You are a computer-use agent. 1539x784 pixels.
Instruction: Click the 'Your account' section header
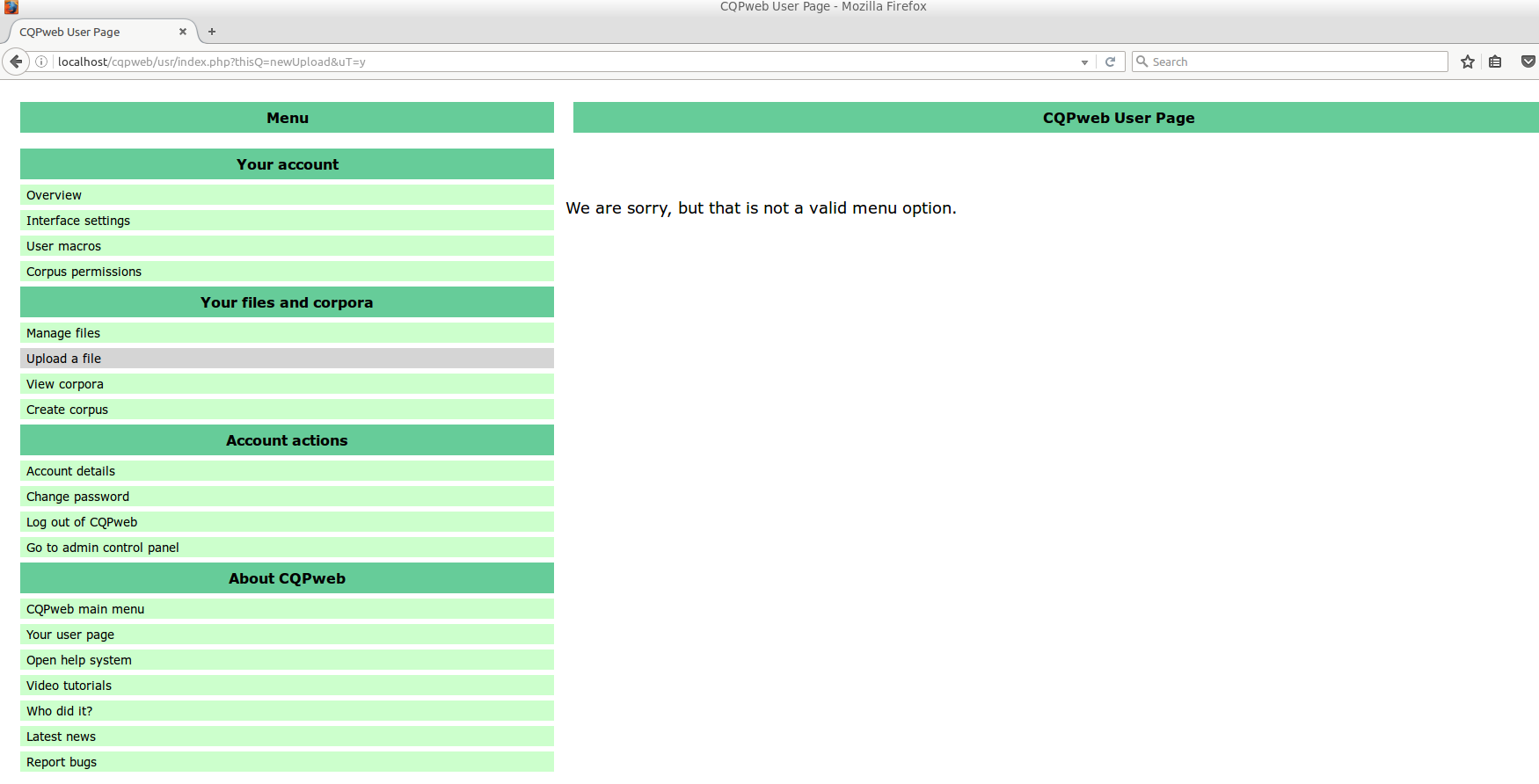(x=287, y=164)
